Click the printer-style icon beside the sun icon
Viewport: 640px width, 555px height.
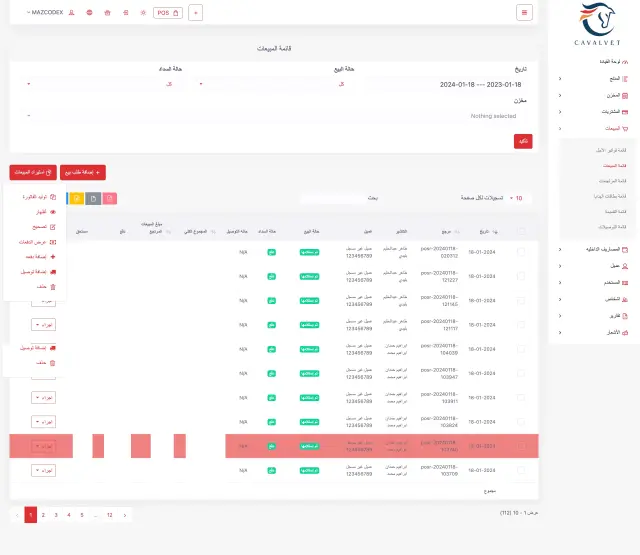126,13
